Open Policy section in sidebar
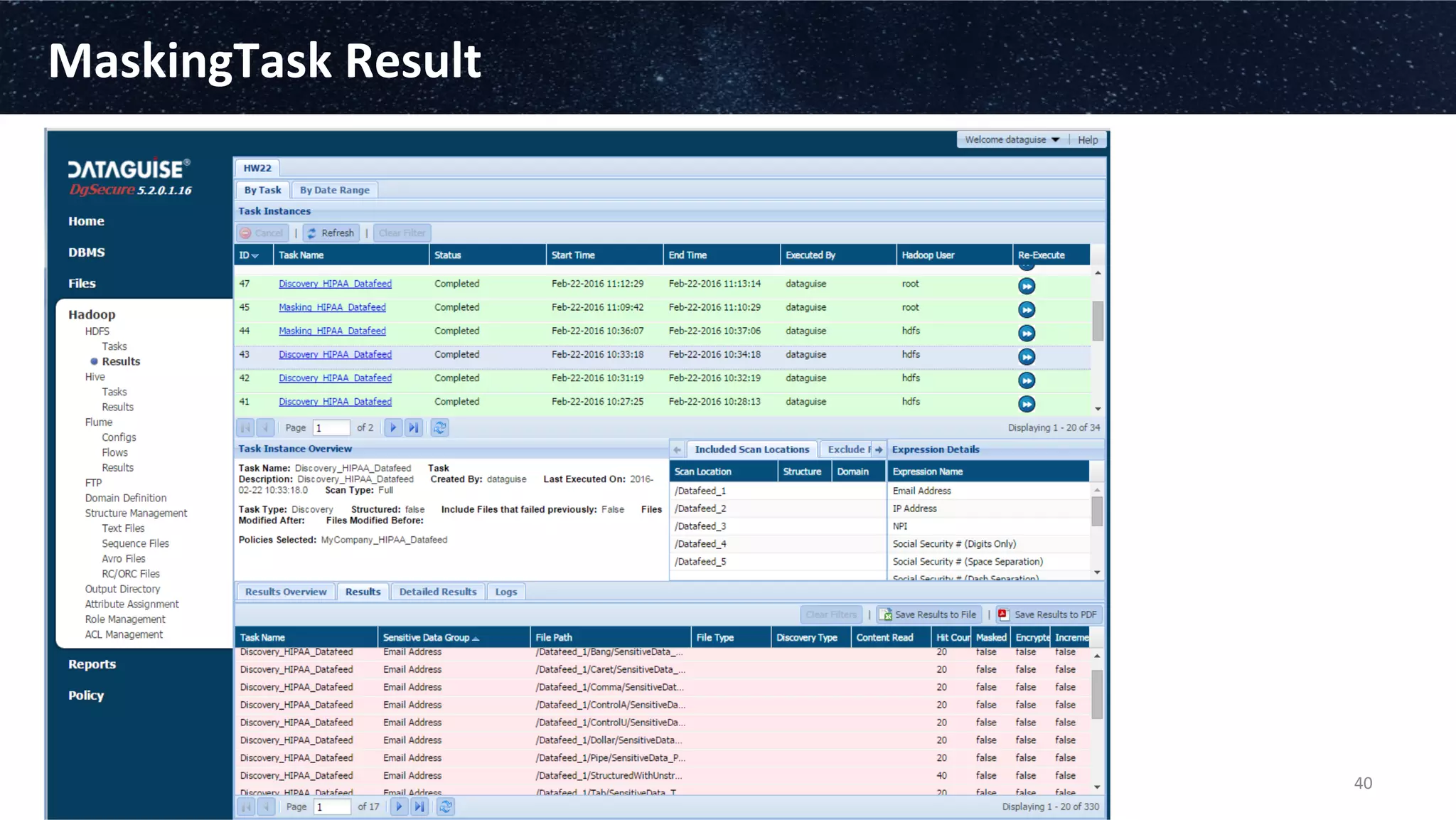 (86, 696)
